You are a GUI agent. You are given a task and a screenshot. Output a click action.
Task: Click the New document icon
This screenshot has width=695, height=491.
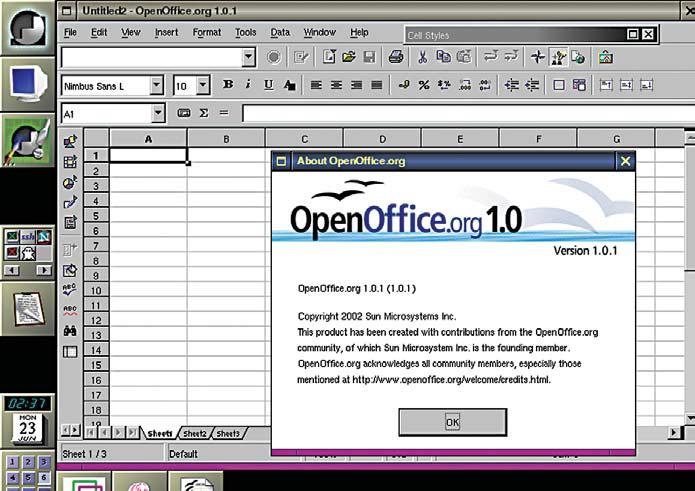328,57
